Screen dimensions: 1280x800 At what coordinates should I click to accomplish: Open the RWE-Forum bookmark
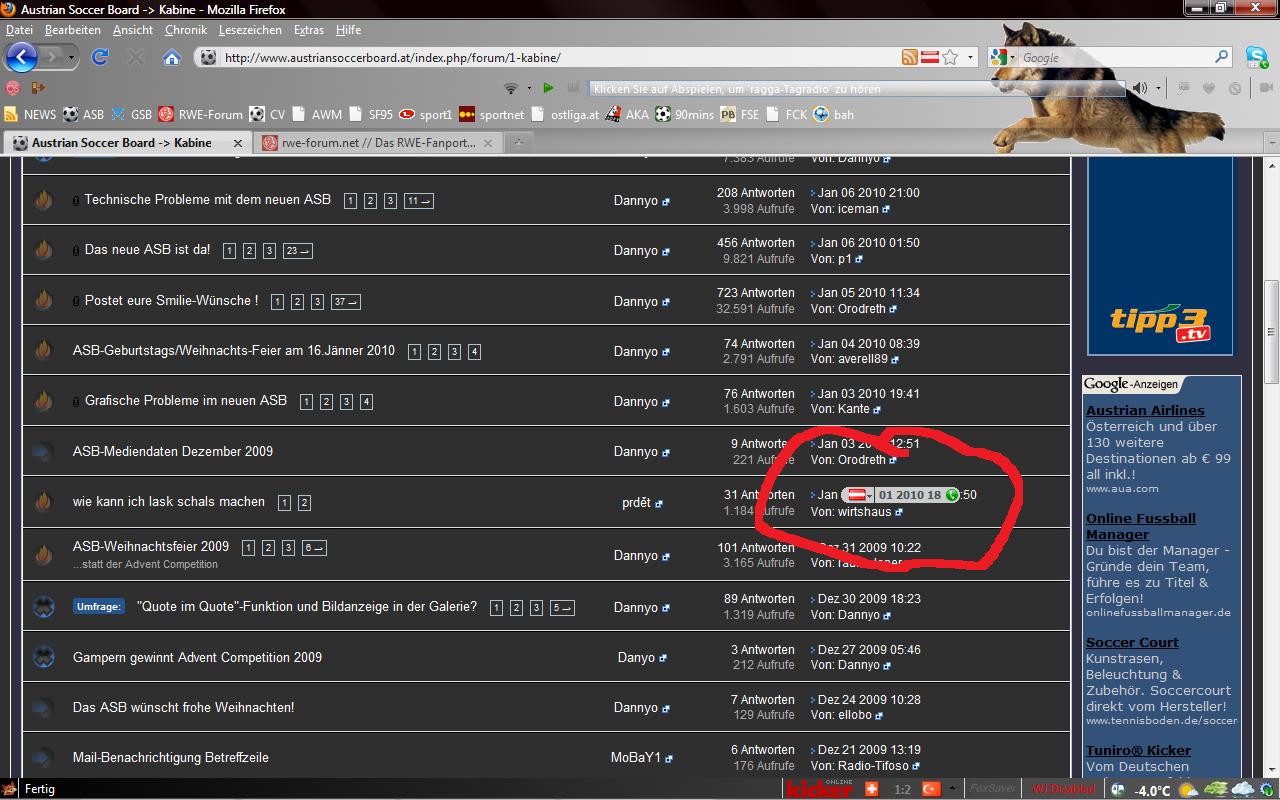pyautogui.click(x=200, y=115)
